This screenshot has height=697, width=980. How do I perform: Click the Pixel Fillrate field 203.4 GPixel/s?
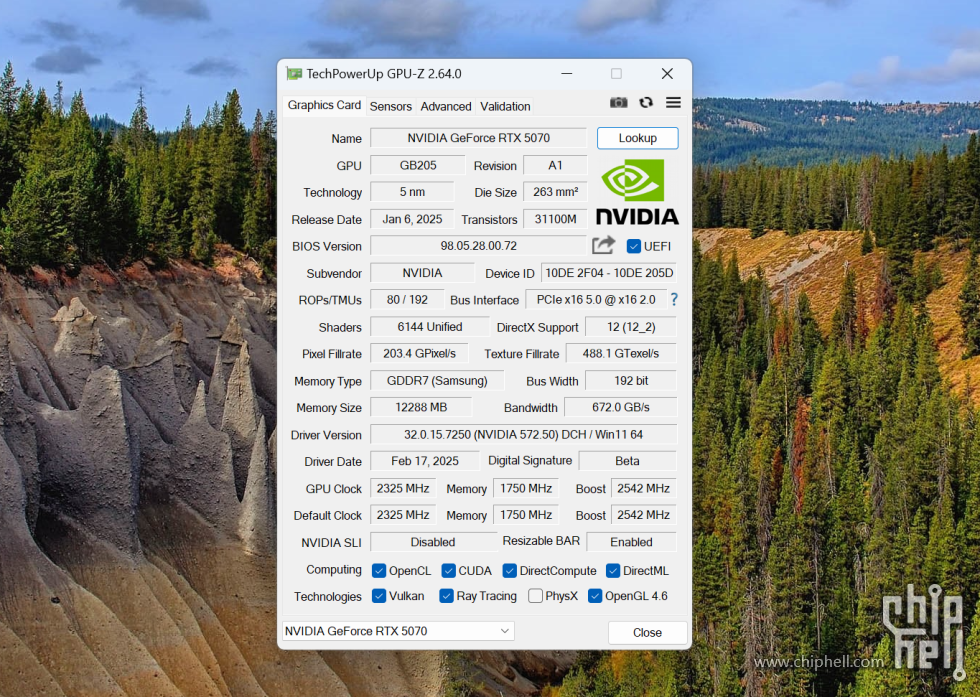(419, 354)
